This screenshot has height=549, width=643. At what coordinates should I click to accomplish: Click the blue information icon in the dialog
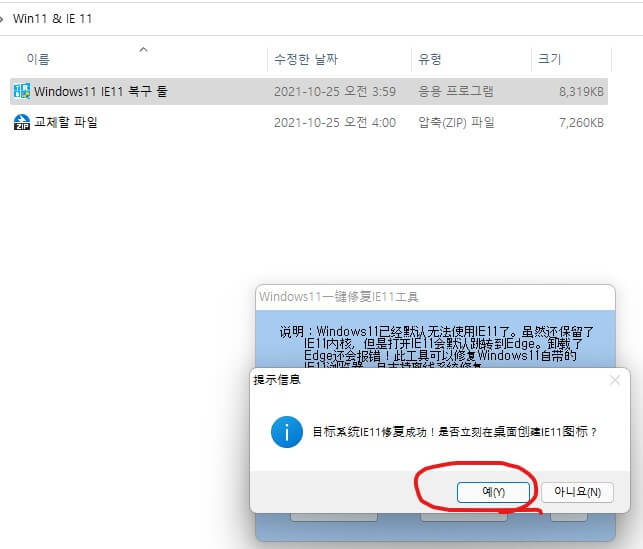coord(287,432)
